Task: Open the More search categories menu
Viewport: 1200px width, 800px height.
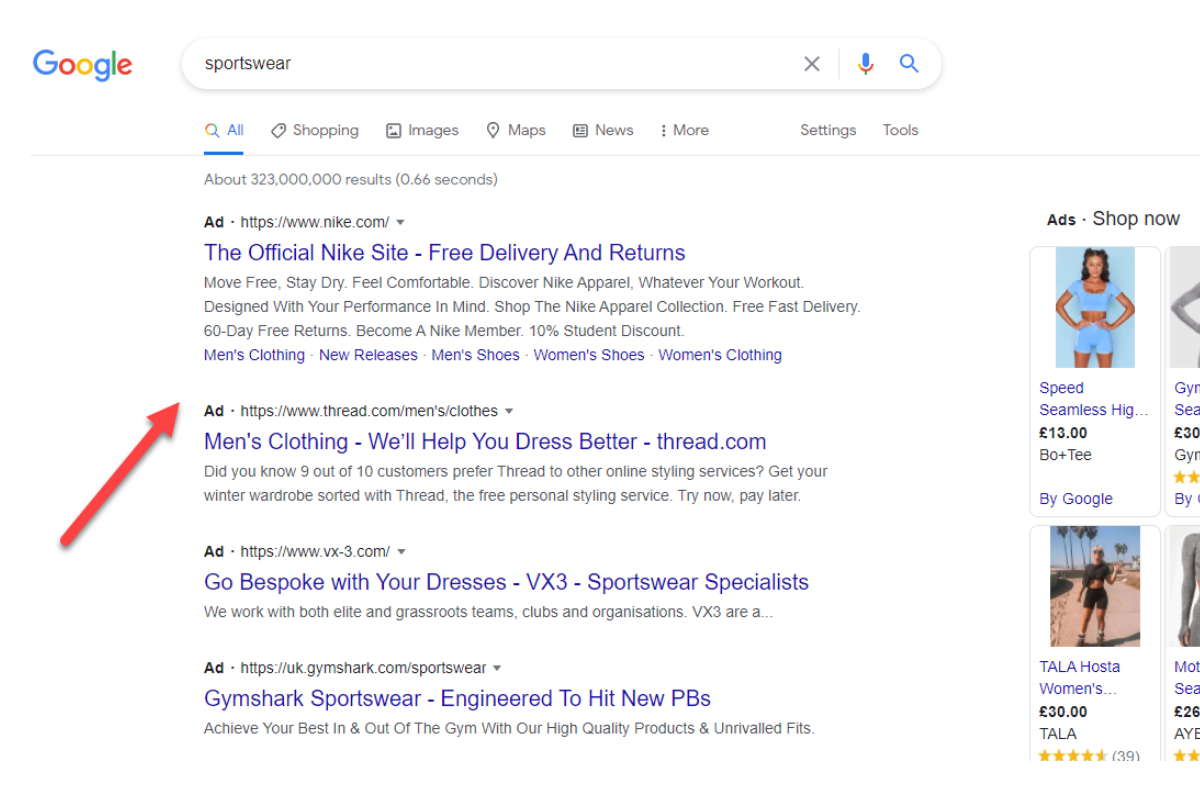Action: click(685, 130)
